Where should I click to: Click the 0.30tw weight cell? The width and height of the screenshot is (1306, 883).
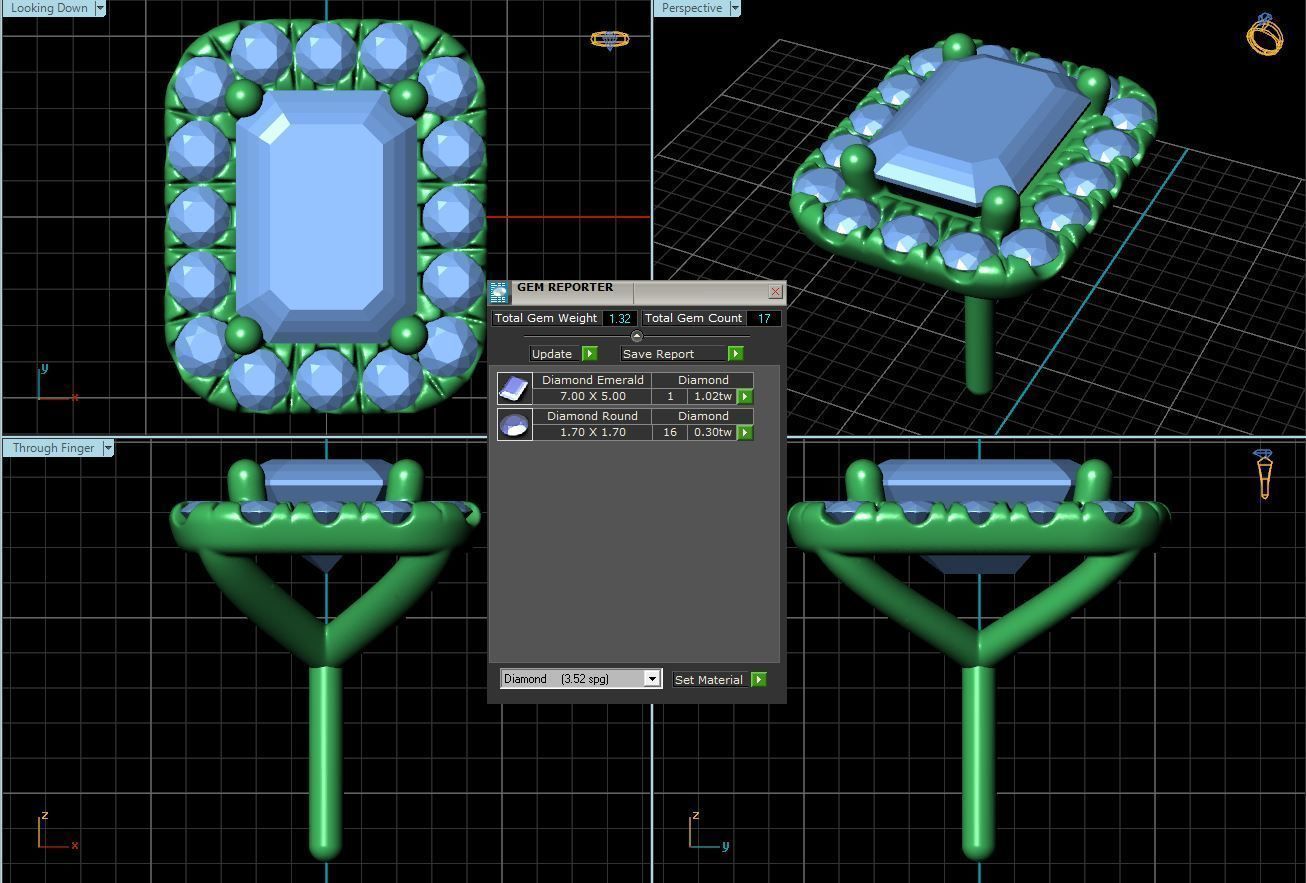point(712,432)
